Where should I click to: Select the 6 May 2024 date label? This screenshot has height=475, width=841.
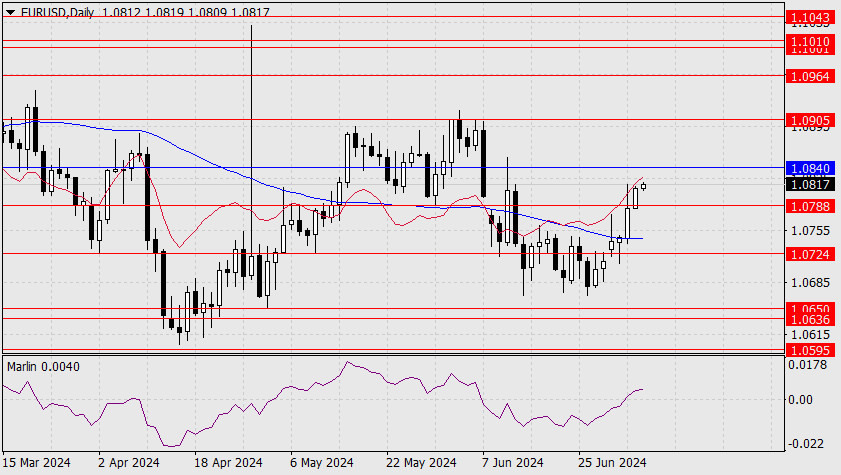[x=321, y=463]
